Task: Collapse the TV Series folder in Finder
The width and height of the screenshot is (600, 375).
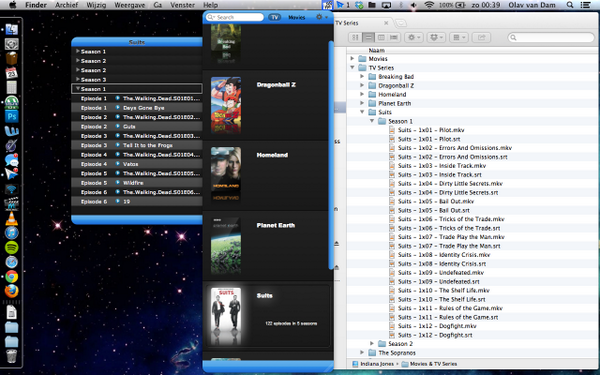Action: [x=352, y=67]
